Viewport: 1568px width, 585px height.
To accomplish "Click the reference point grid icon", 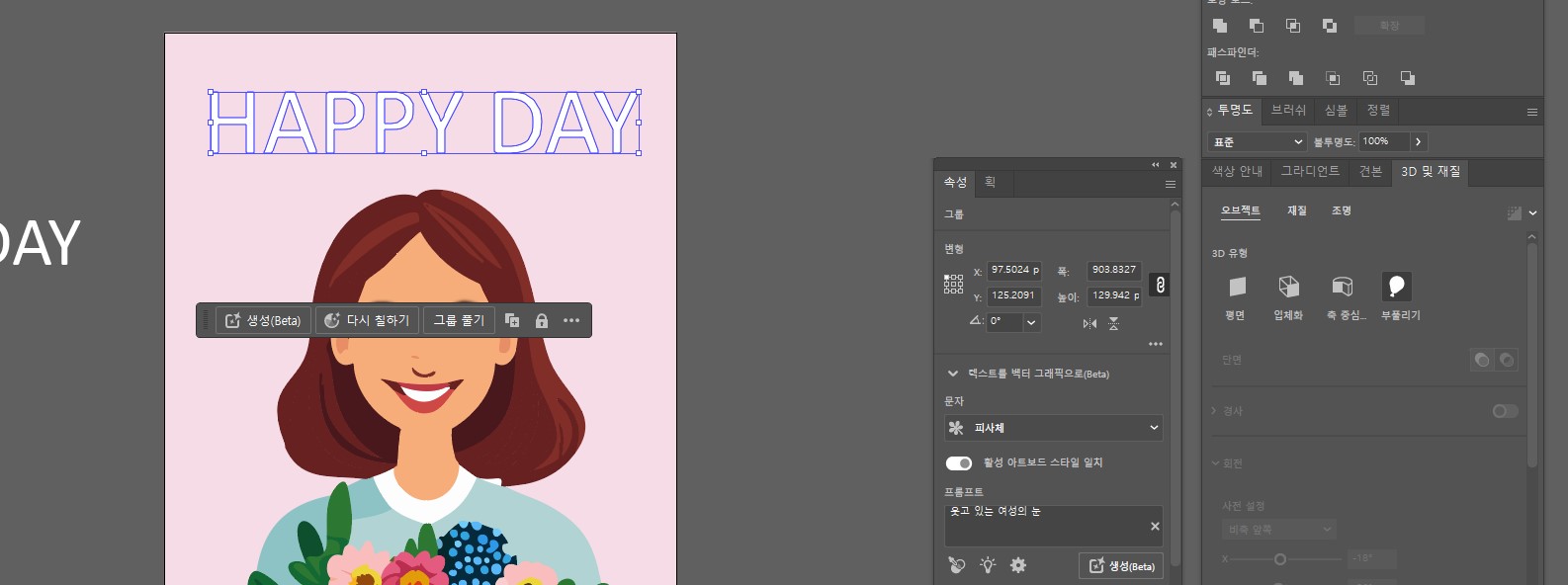I will 953,285.
